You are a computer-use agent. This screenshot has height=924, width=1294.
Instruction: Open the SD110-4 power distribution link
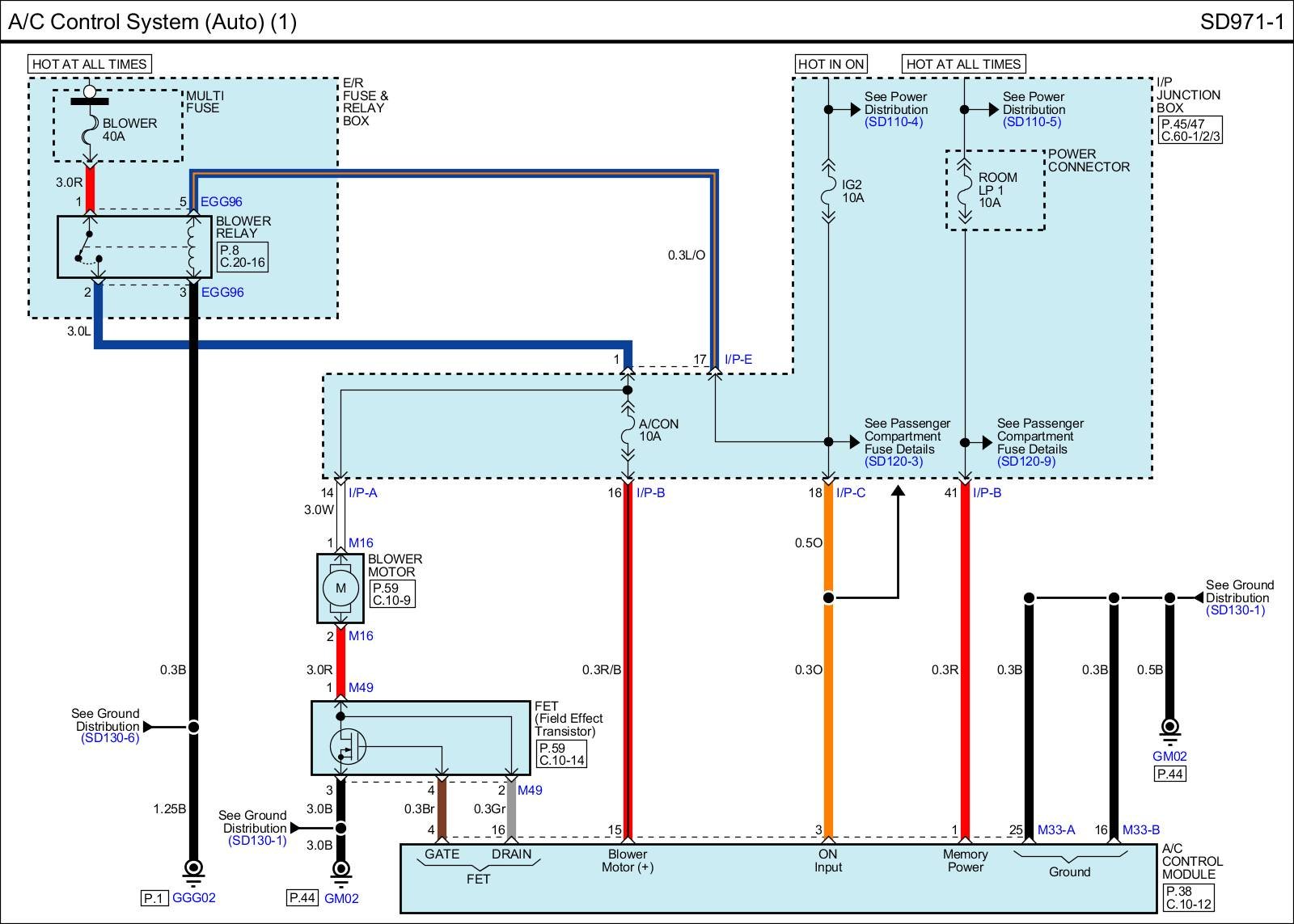(893, 122)
